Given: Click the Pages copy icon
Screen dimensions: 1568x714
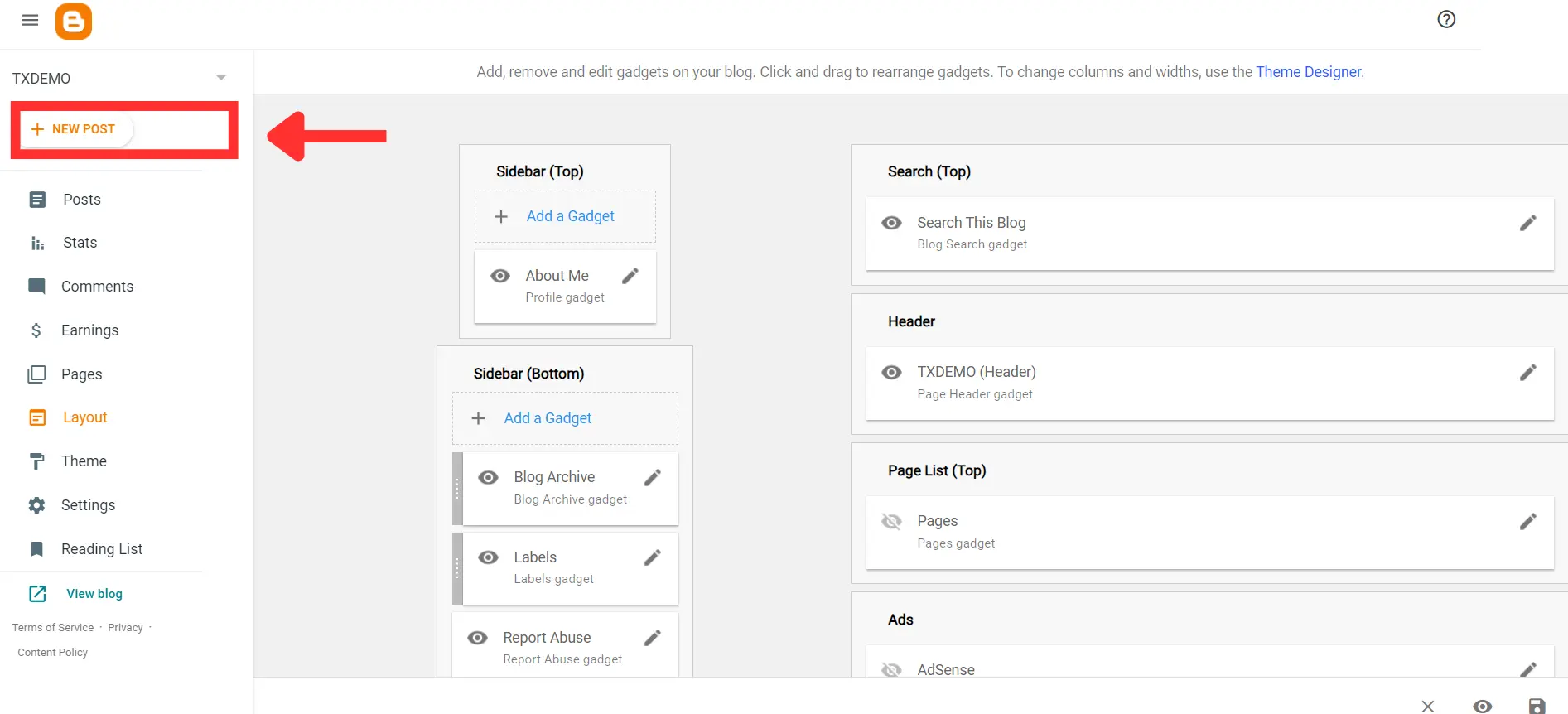Looking at the screenshot, I should pyautogui.click(x=36, y=374).
